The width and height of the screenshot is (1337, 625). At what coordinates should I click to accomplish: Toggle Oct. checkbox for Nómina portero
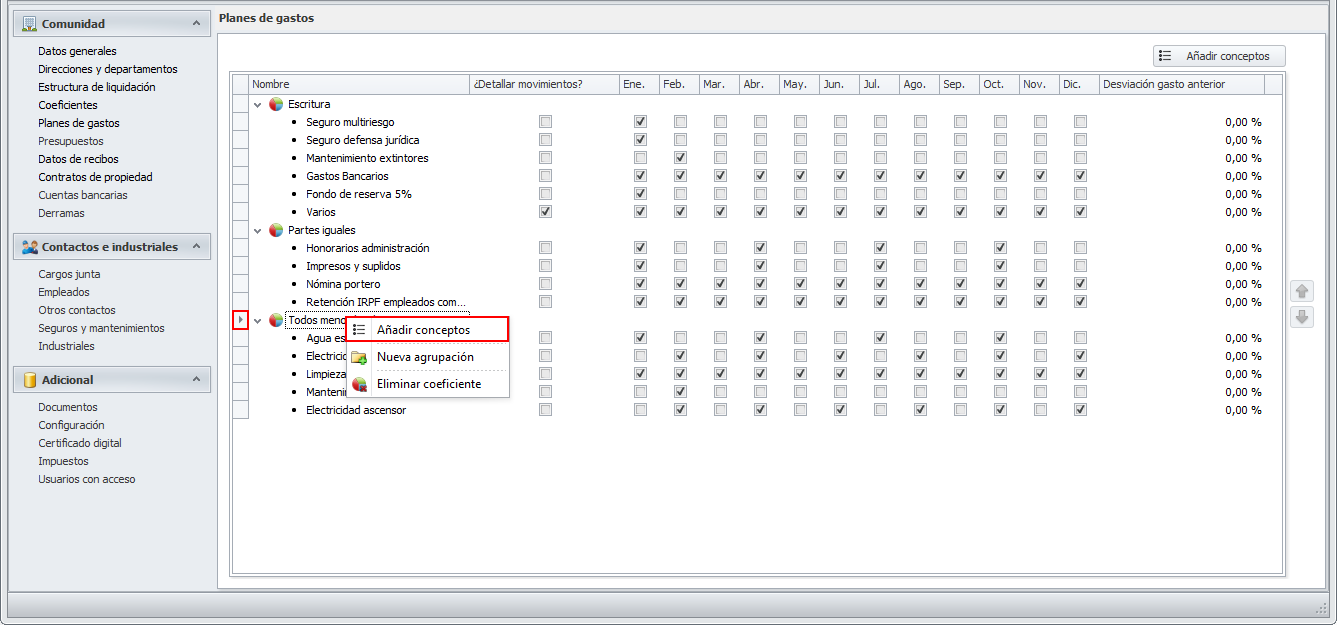click(1000, 284)
